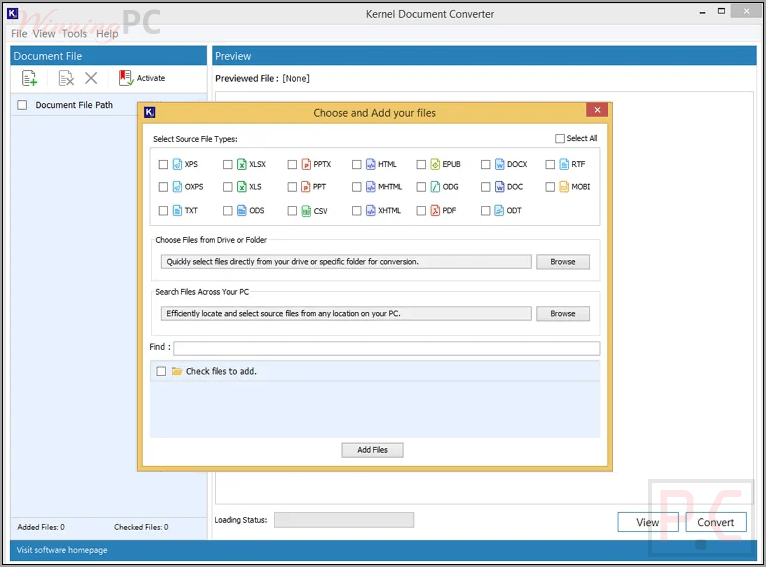Click the OXPS file type icon
This screenshot has width=766, height=567.
tap(177, 187)
